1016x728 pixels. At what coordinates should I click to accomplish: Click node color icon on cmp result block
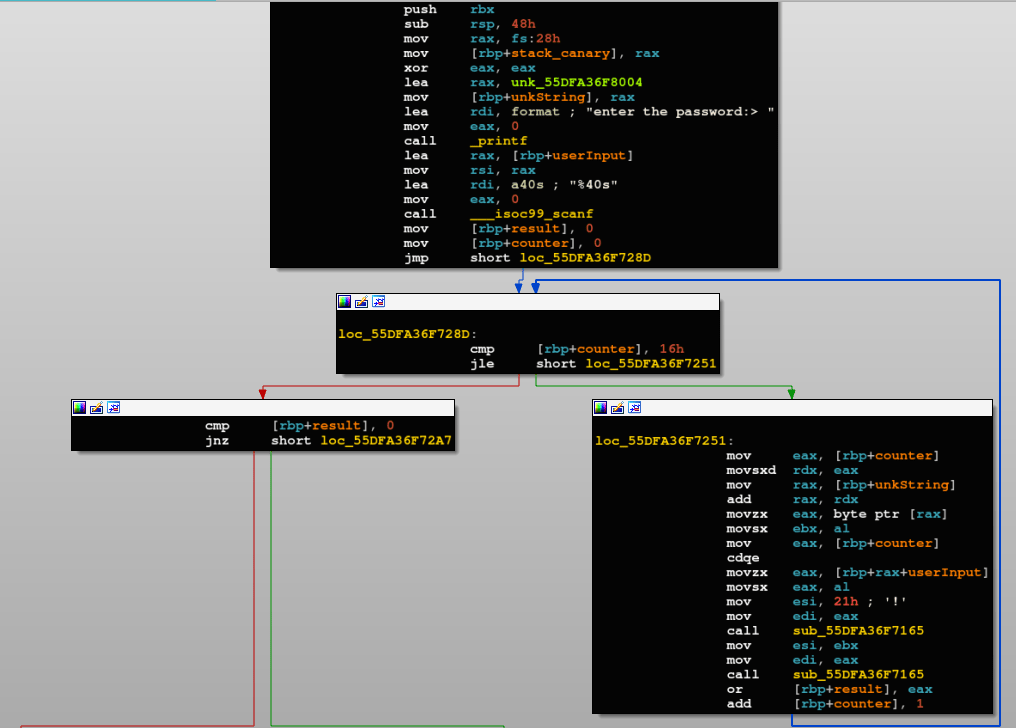pyautogui.click(x=80, y=407)
